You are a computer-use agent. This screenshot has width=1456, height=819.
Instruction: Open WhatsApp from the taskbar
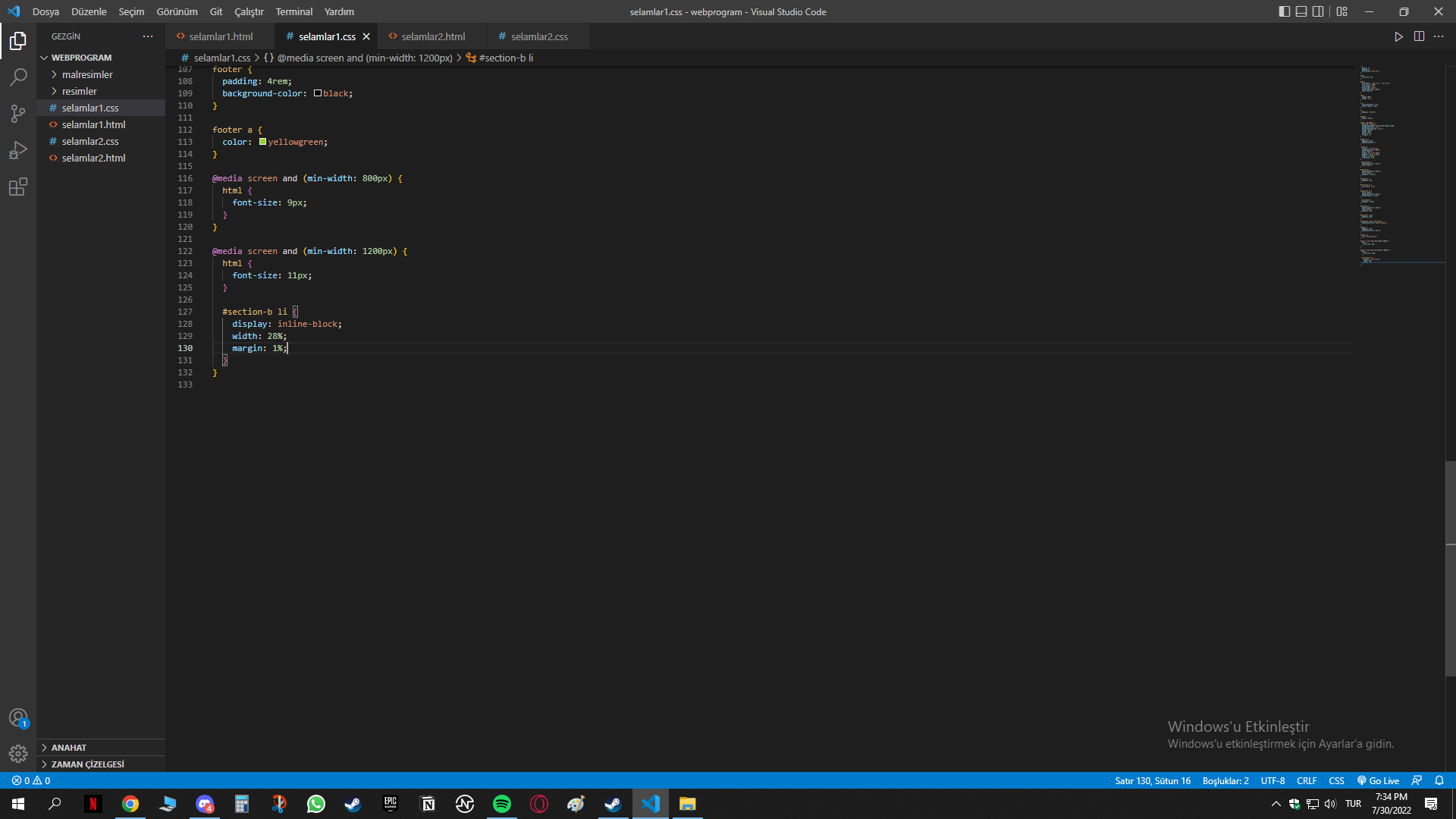(316, 804)
